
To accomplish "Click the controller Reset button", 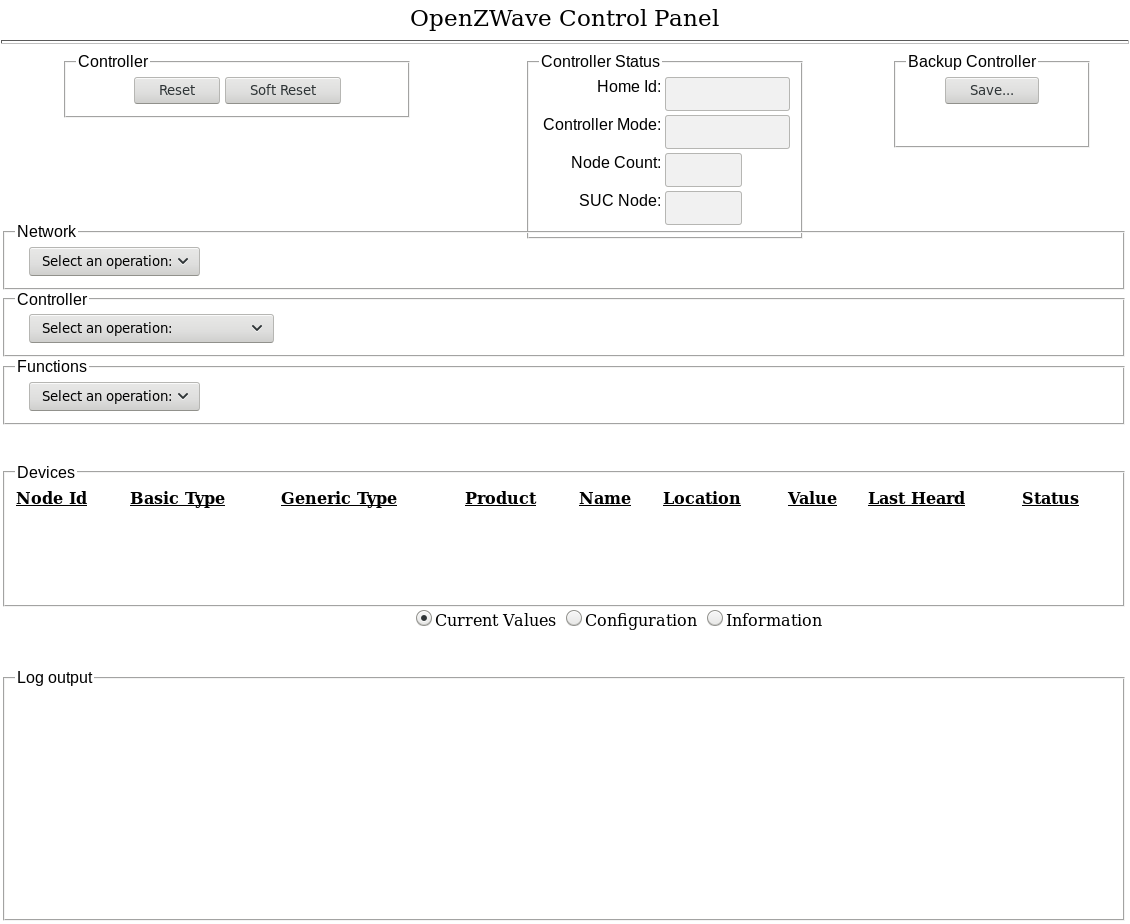I will 177,90.
